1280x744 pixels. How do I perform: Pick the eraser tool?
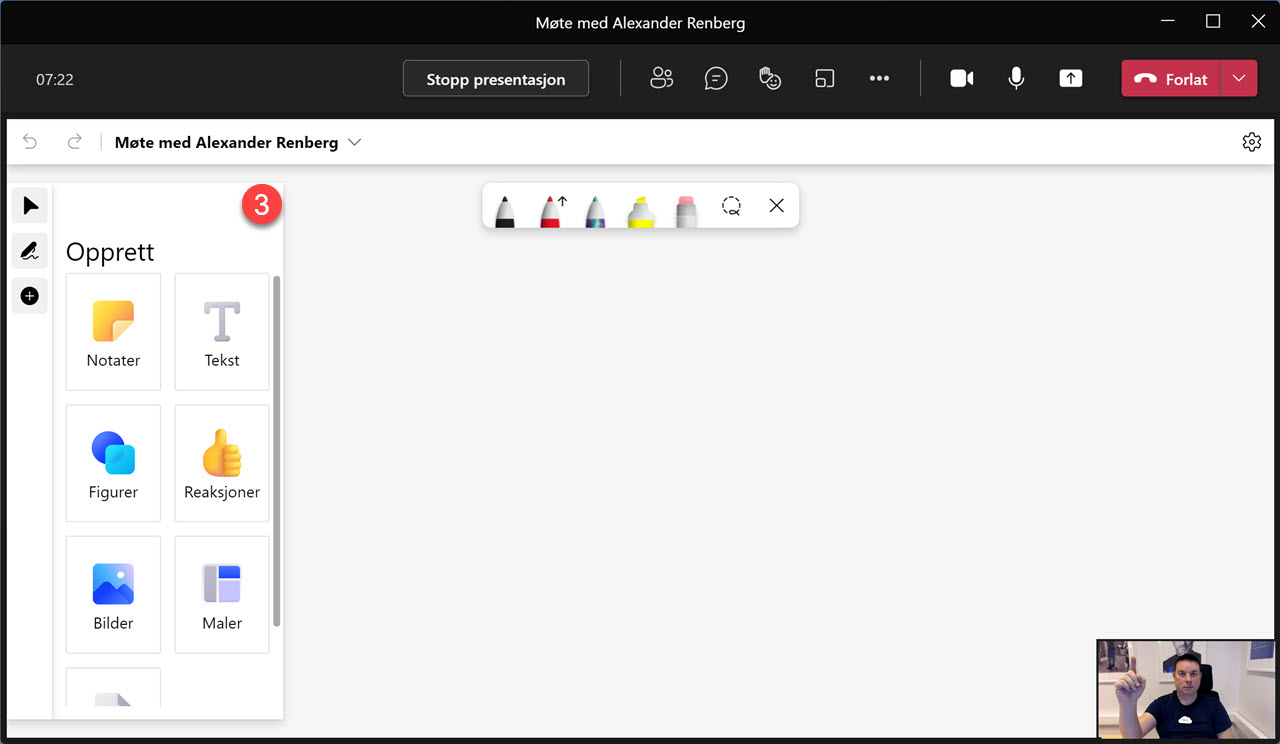click(686, 209)
